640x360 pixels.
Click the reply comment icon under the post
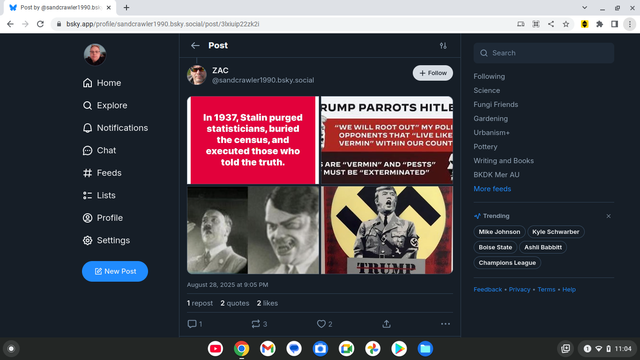pyautogui.click(x=192, y=324)
